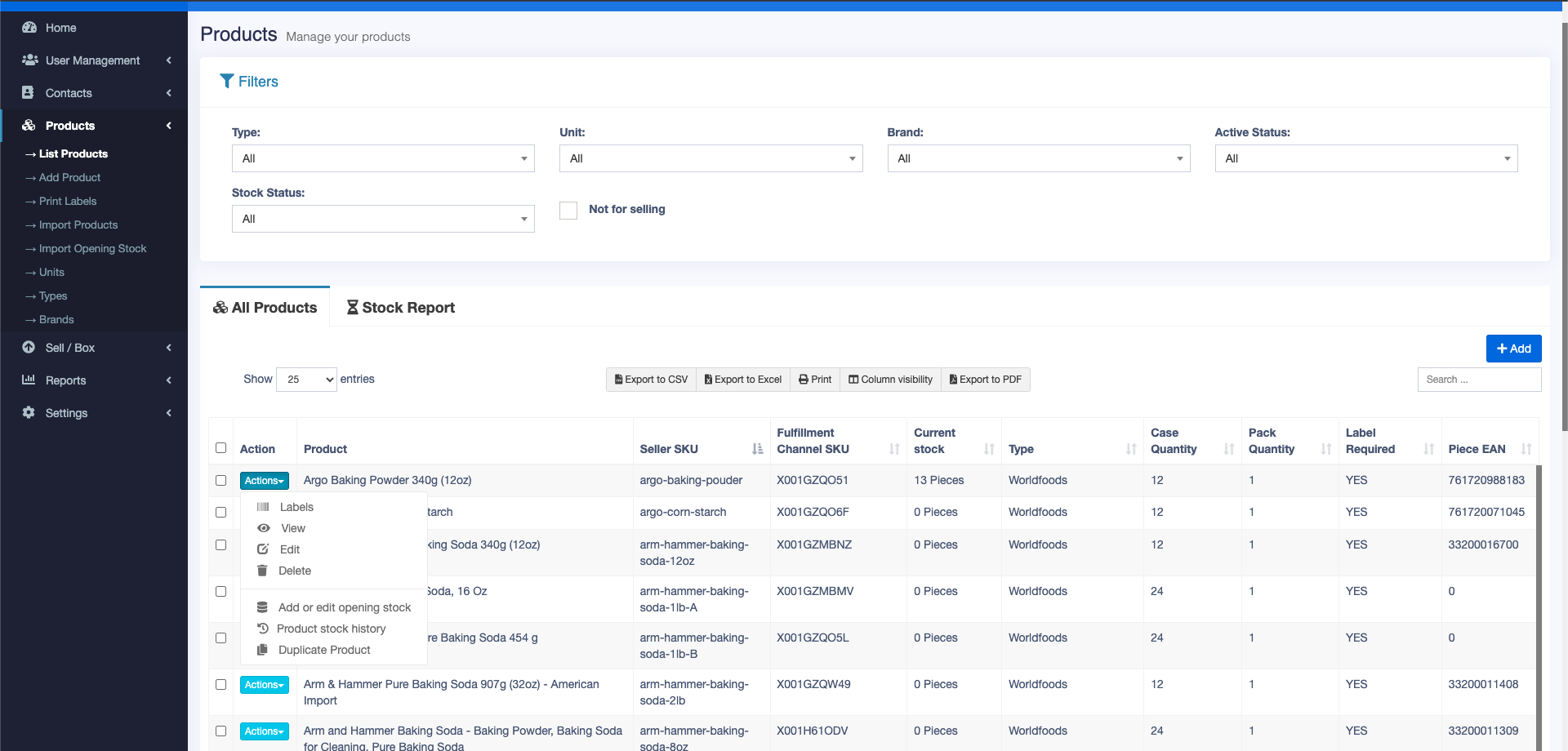Click the Products cubes icon in sidebar
The height and width of the screenshot is (751, 1568).
point(29,125)
